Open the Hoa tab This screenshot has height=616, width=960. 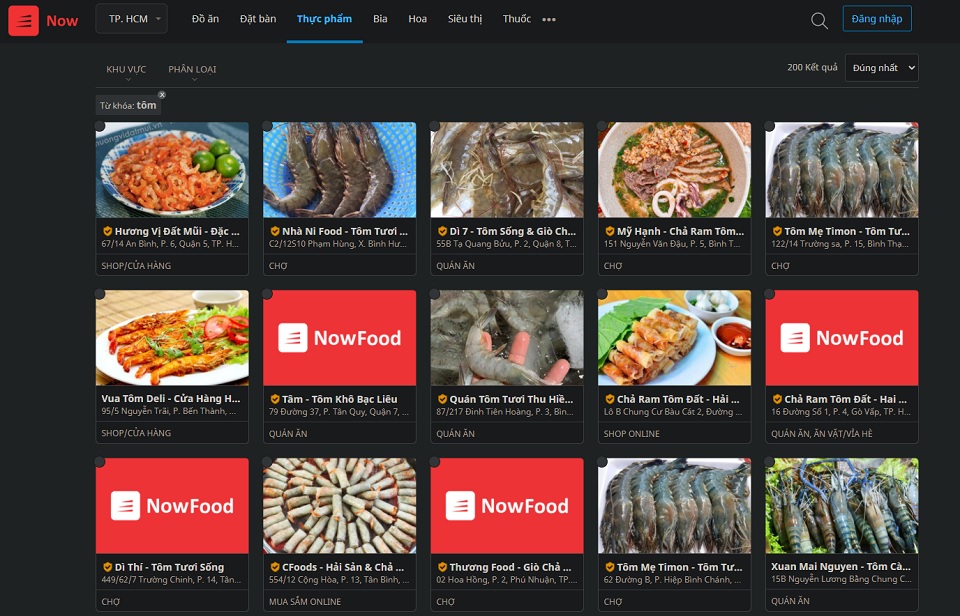418,19
